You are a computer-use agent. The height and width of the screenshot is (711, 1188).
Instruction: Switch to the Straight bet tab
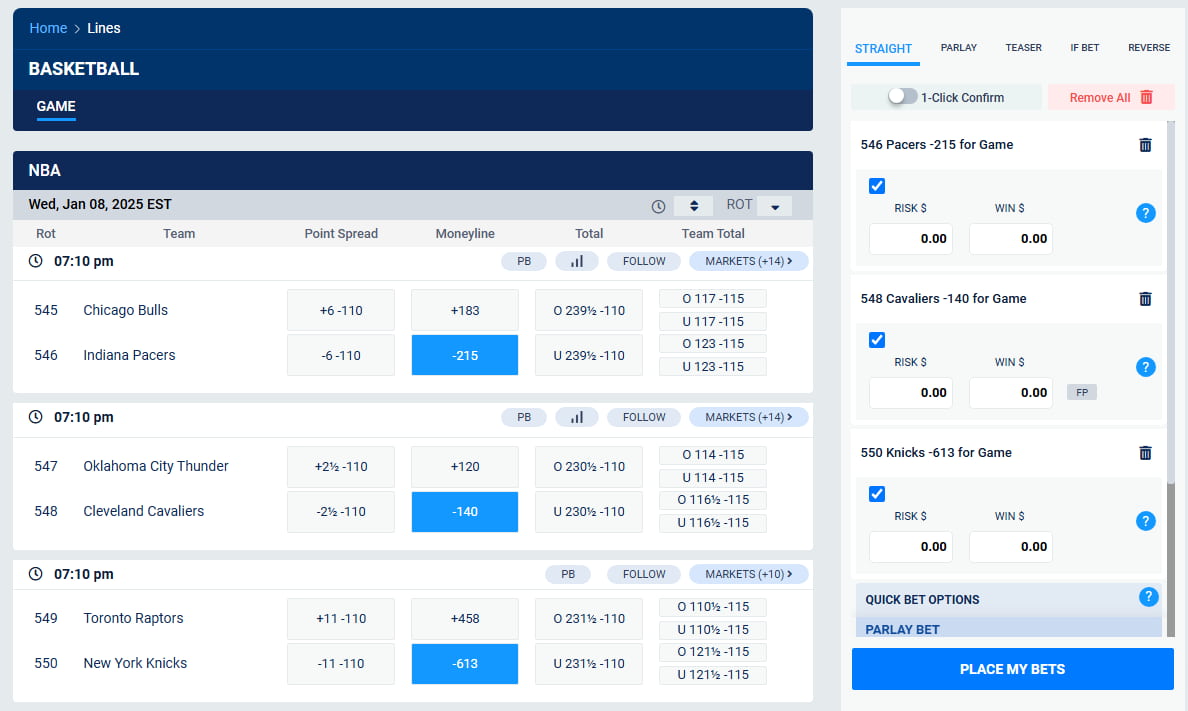[883, 49]
